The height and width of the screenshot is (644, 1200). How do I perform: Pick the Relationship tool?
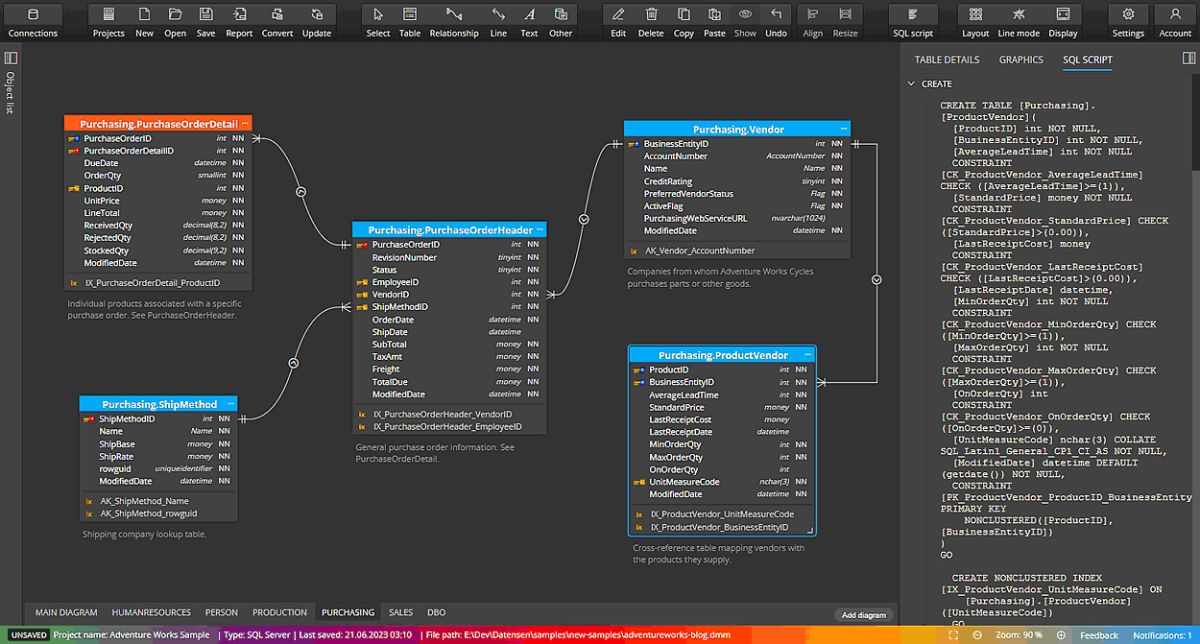[454, 21]
